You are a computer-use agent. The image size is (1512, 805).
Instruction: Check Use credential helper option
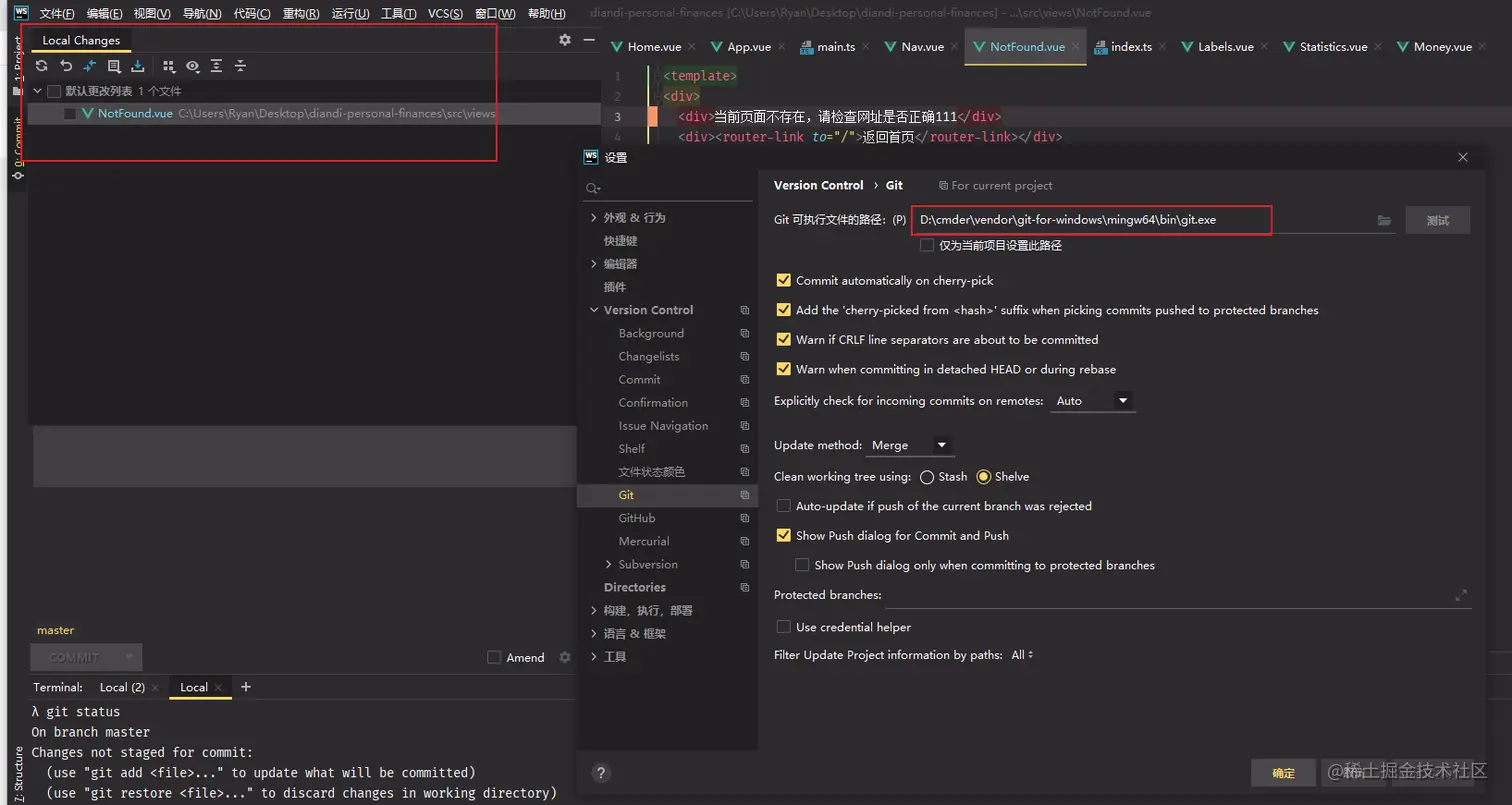(783, 627)
